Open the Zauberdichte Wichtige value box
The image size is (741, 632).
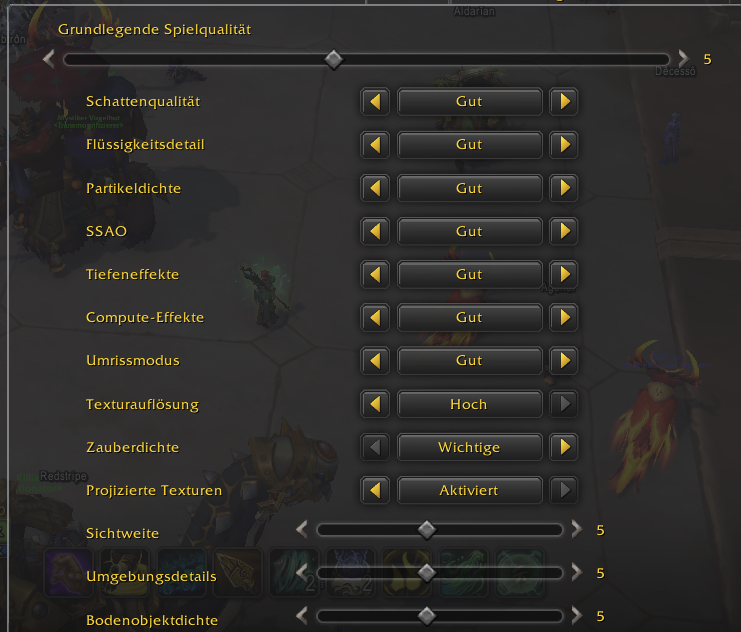470,447
